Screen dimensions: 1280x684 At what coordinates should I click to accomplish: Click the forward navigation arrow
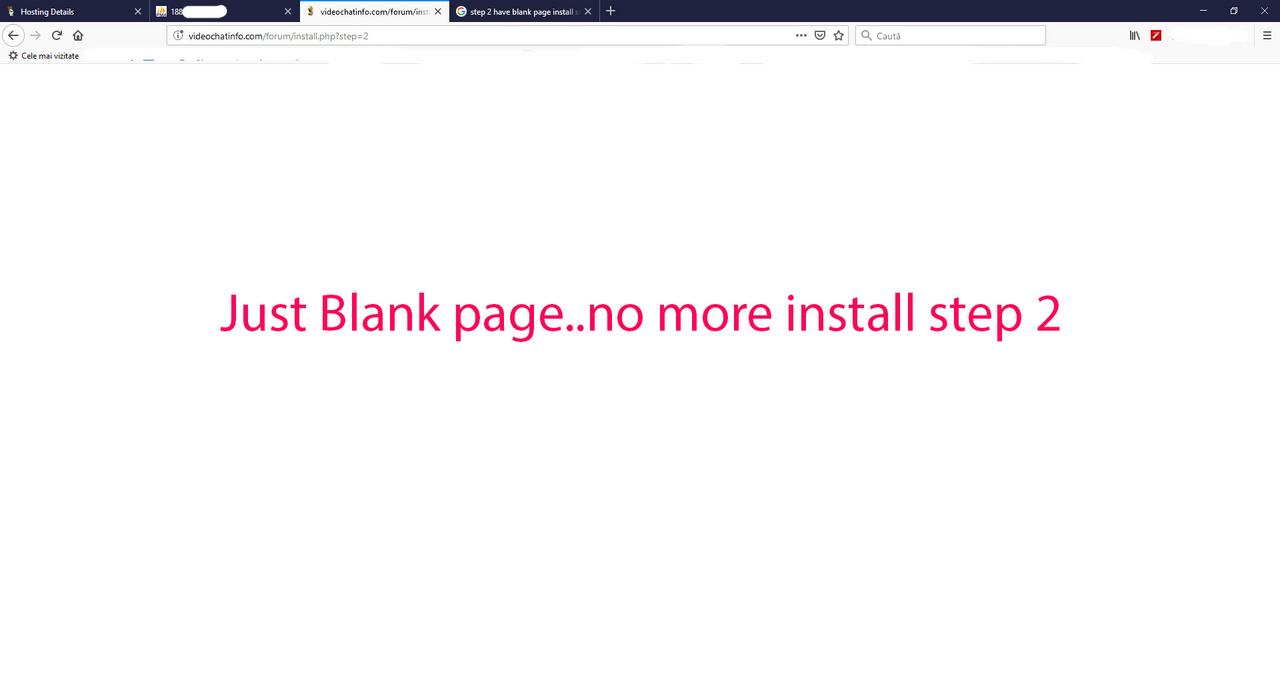pos(35,35)
